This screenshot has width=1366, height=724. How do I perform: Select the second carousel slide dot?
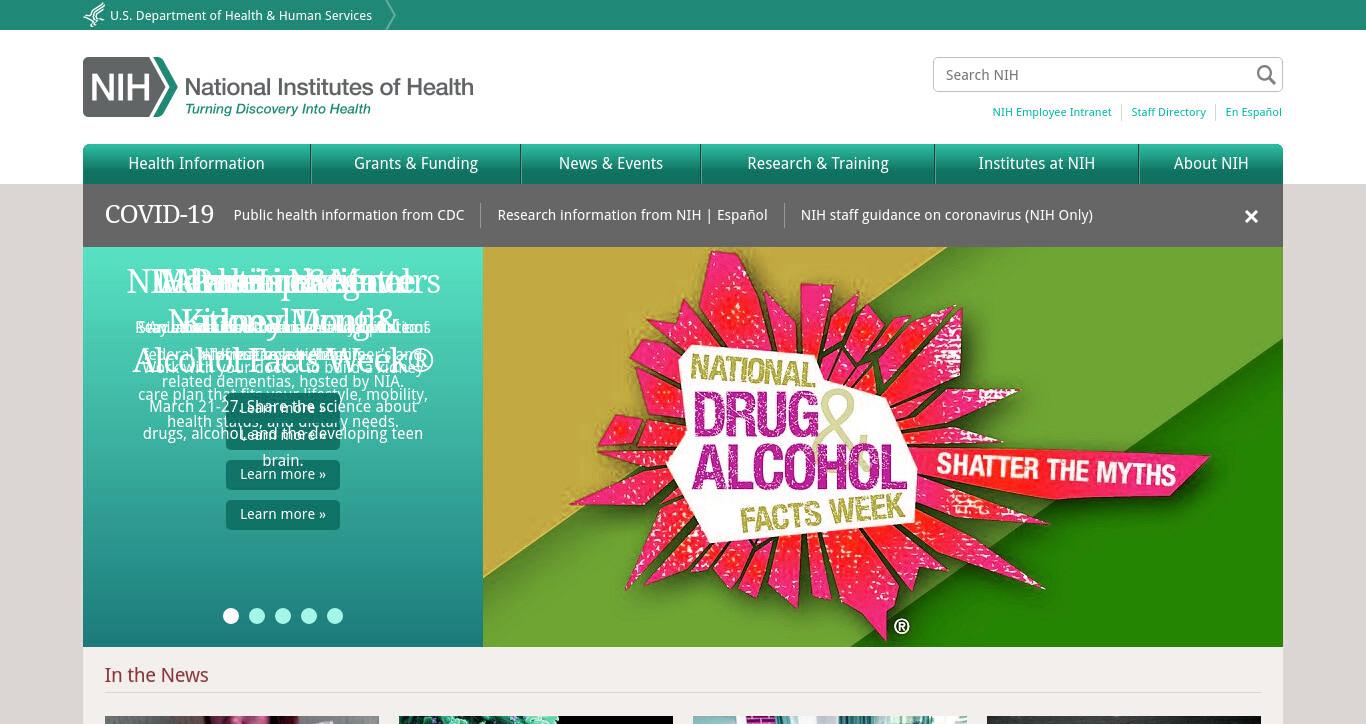click(x=257, y=616)
